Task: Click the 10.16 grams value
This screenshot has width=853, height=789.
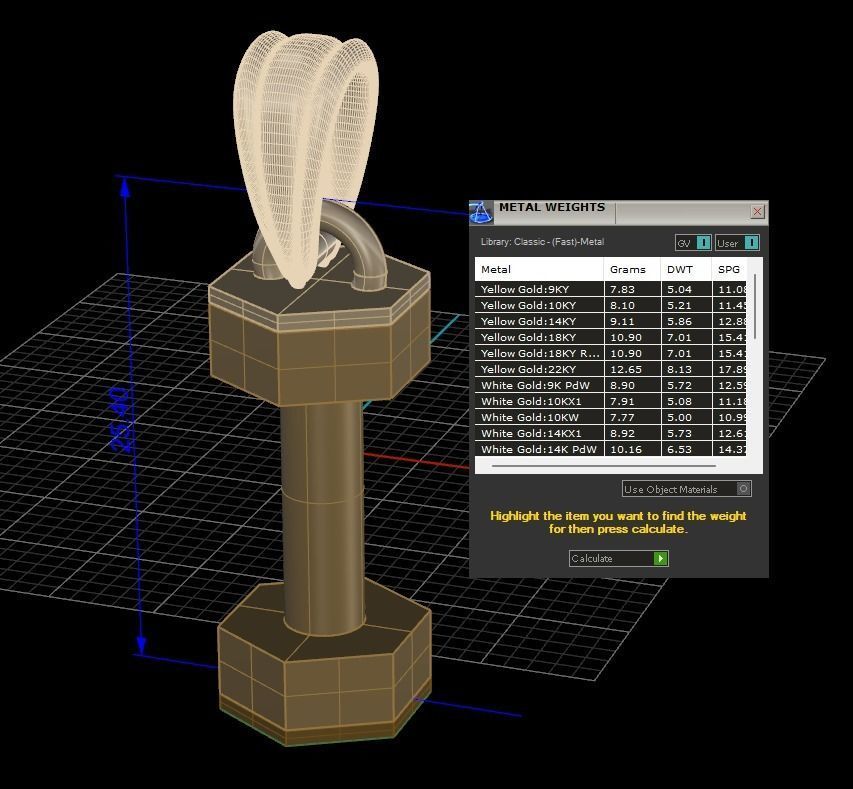Action: [626, 449]
